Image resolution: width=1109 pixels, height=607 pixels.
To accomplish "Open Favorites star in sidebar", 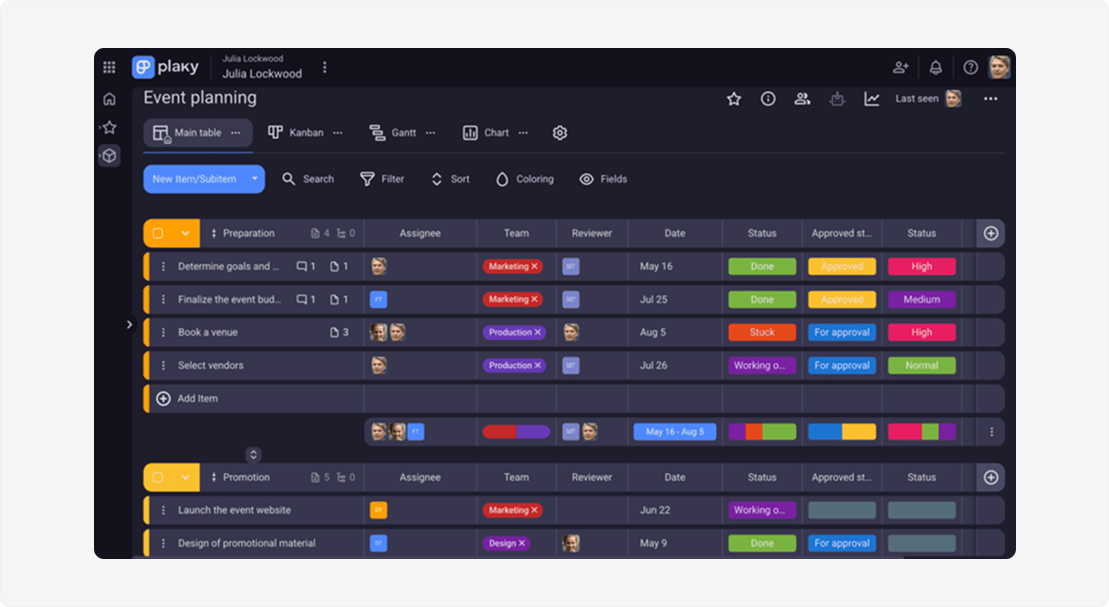I will tap(109, 127).
